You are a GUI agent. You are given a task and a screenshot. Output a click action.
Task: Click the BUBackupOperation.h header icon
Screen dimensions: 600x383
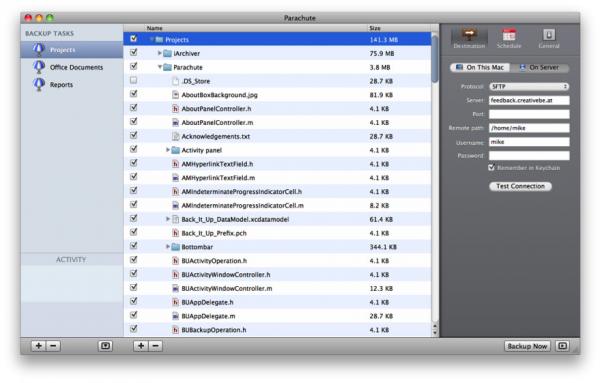(x=175, y=330)
